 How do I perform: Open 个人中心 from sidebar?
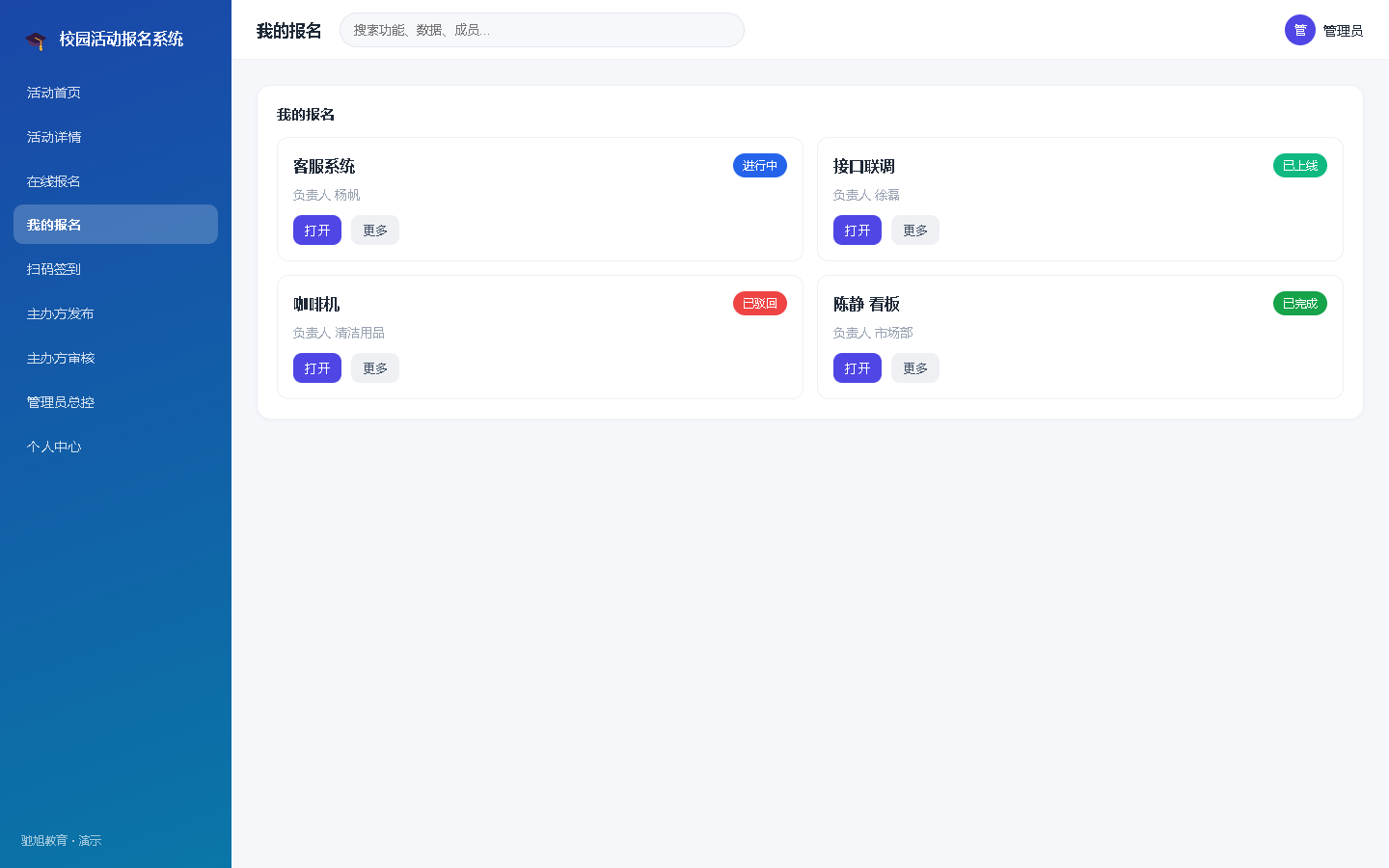point(116,447)
